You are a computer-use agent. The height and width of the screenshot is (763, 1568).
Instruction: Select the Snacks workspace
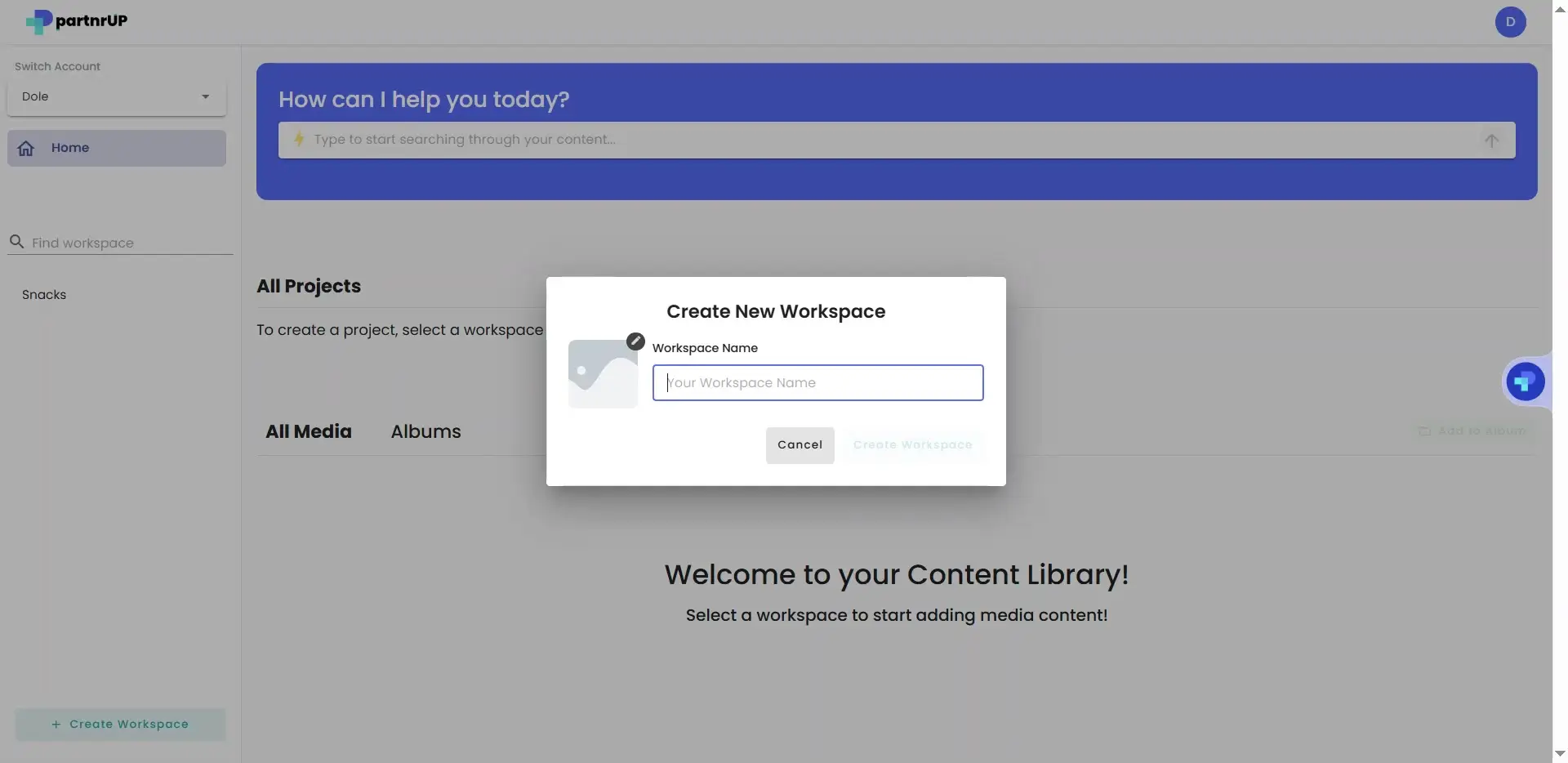pos(43,294)
